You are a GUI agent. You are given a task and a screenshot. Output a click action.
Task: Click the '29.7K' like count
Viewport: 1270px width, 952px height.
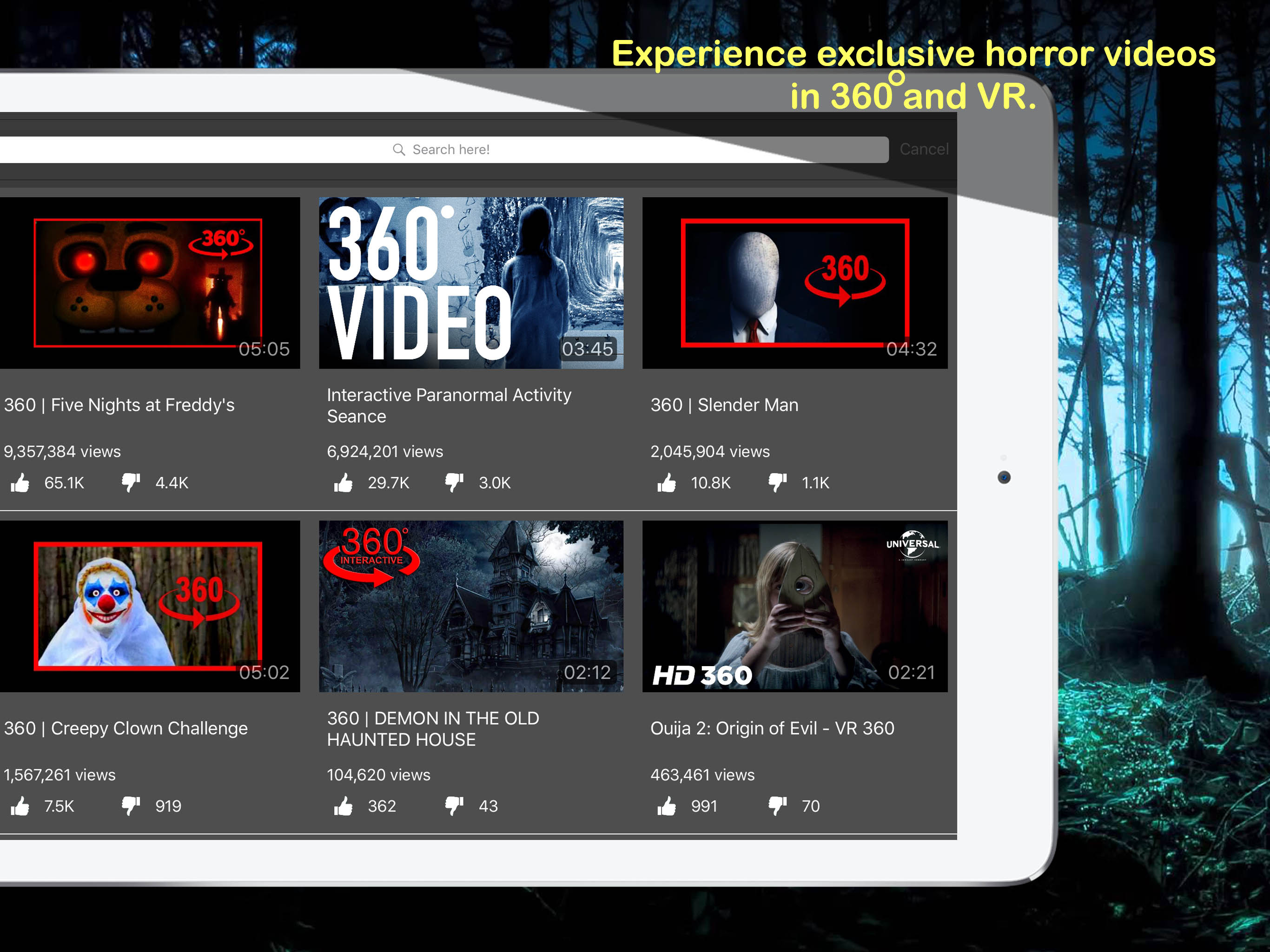(389, 483)
